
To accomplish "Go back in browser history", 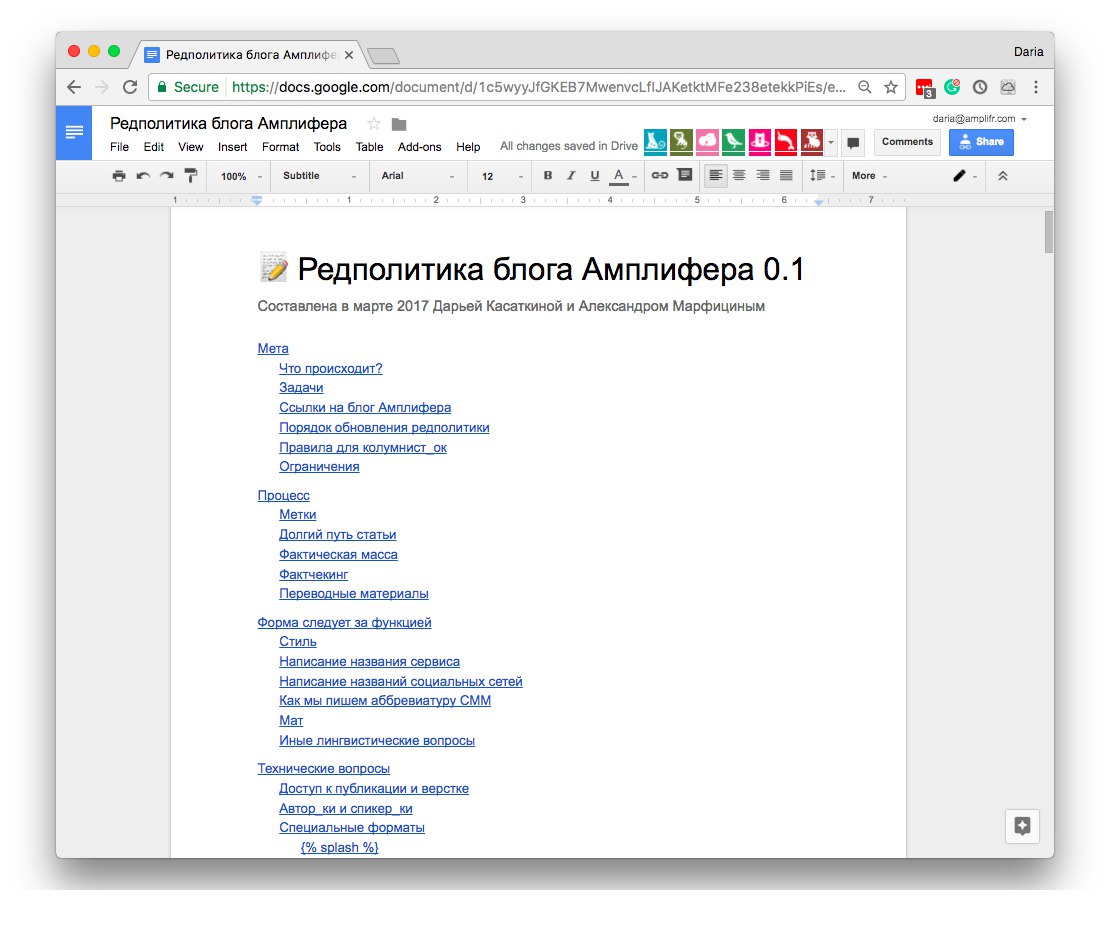I will pos(74,87).
